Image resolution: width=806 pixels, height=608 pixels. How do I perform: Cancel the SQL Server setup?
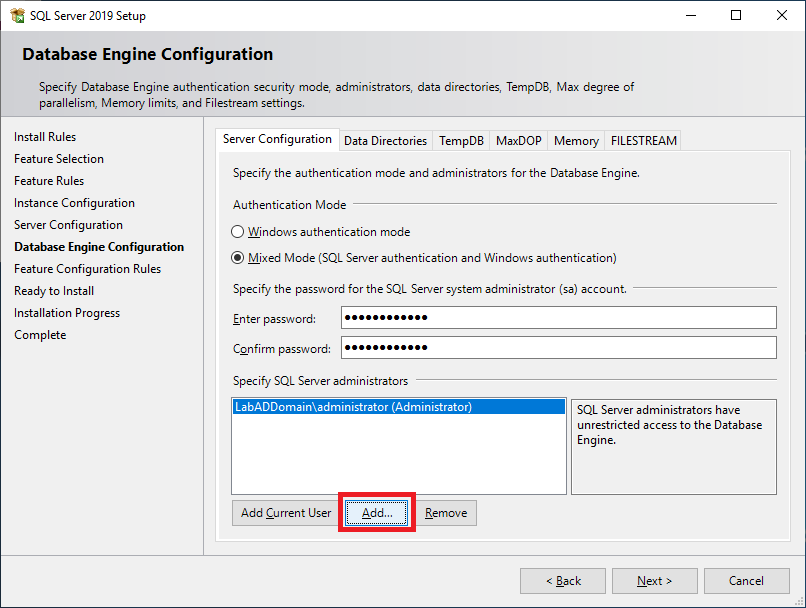pyautogui.click(x=746, y=581)
